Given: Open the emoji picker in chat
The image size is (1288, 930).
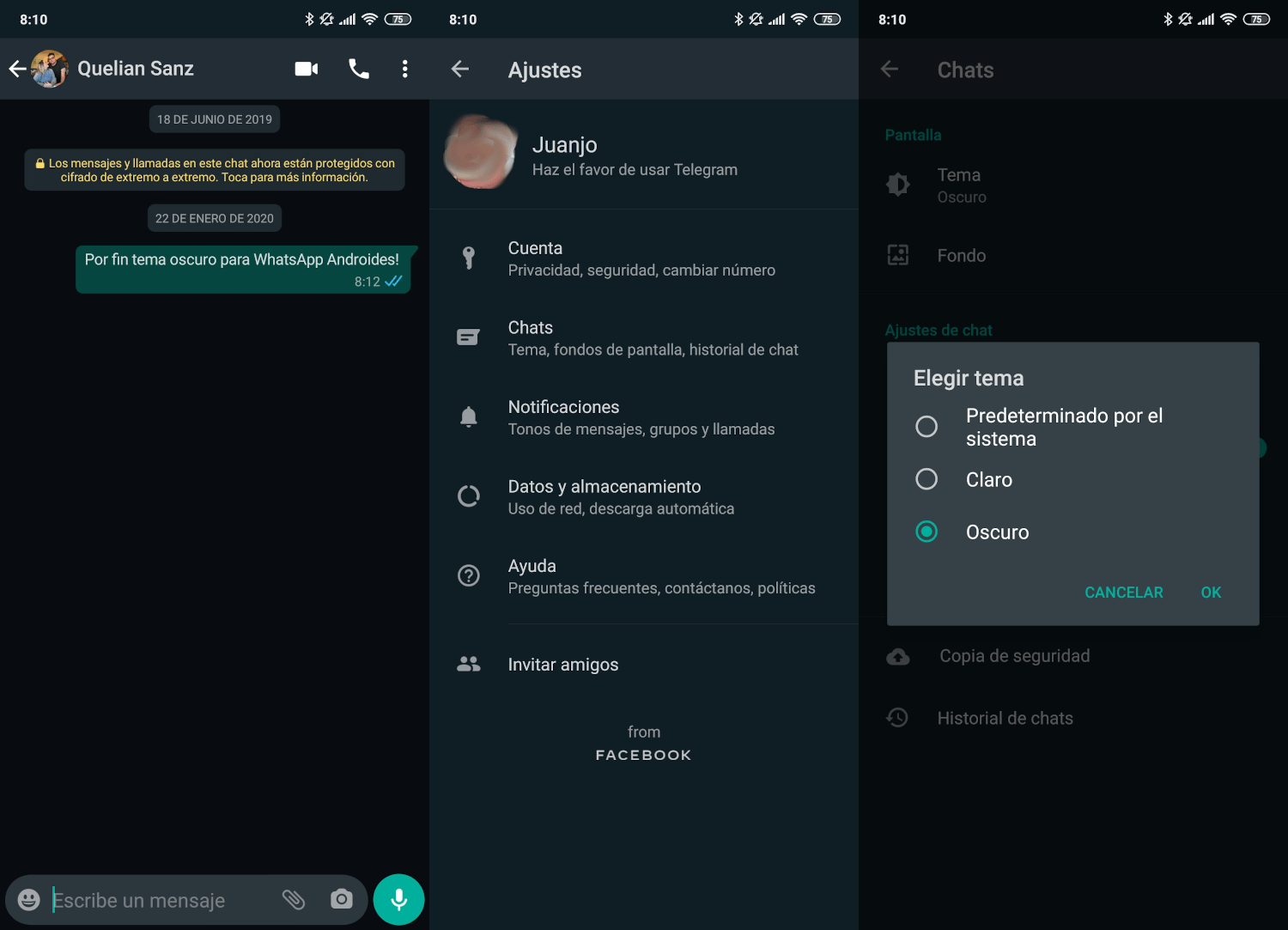Looking at the screenshot, I should [29, 899].
